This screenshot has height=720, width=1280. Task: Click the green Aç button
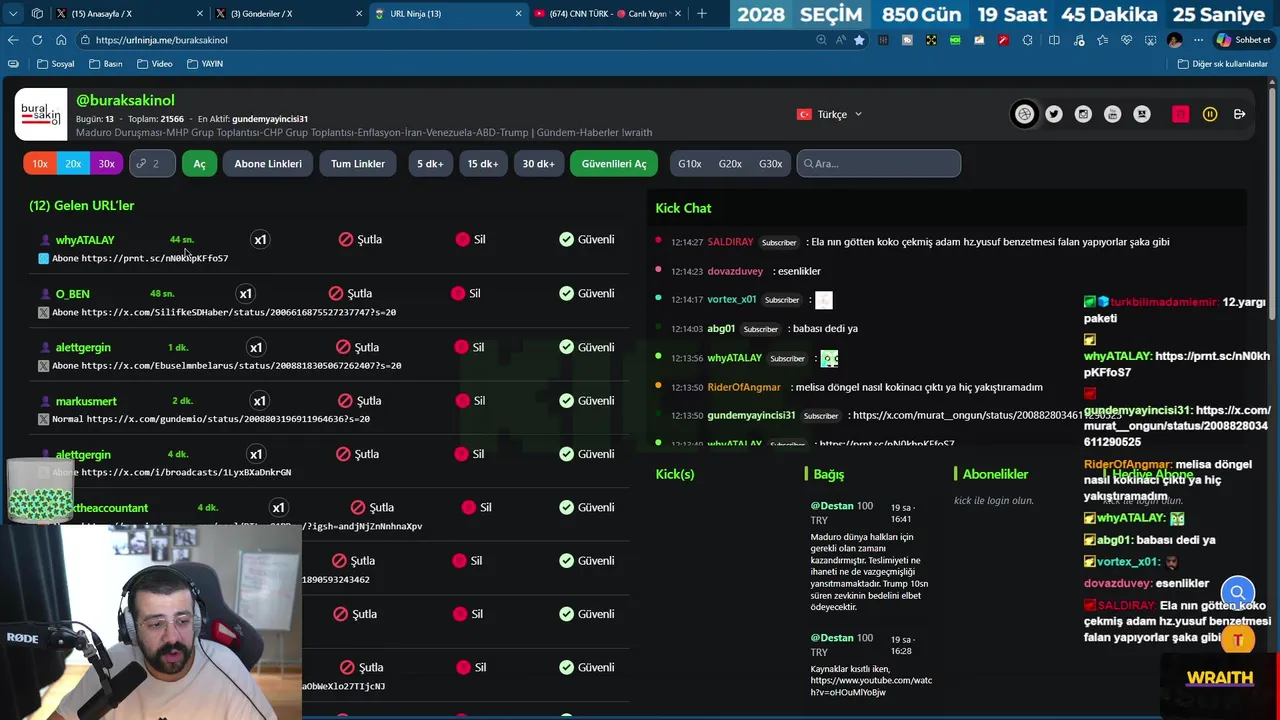(199, 163)
